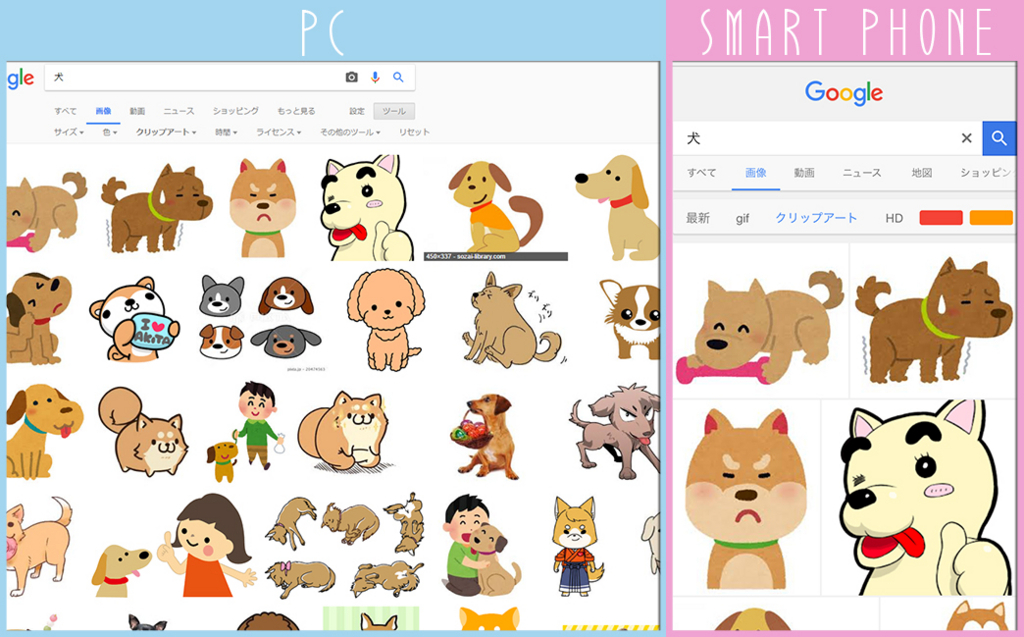The height and width of the screenshot is (637, 1024).
Task: Open smartphone thumbs-up white dog image
Action: pyautogui.click(x=918, y=497)
